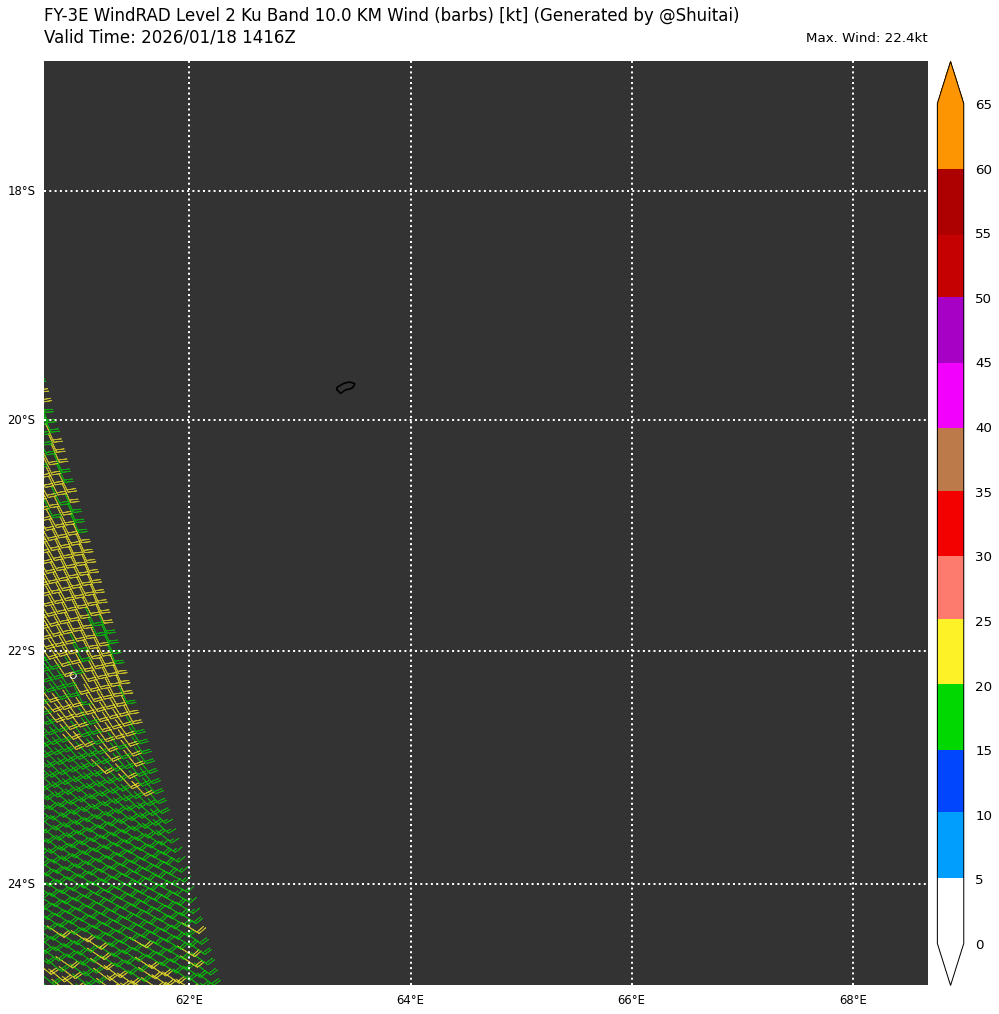Click the FY-3E WindRAD plot title
999x1014 pixels.
coord(391,16)
